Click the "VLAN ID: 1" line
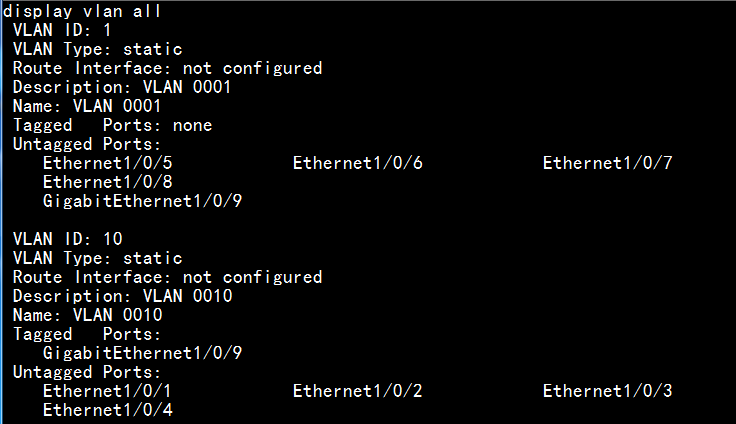 tap(62, 30)
